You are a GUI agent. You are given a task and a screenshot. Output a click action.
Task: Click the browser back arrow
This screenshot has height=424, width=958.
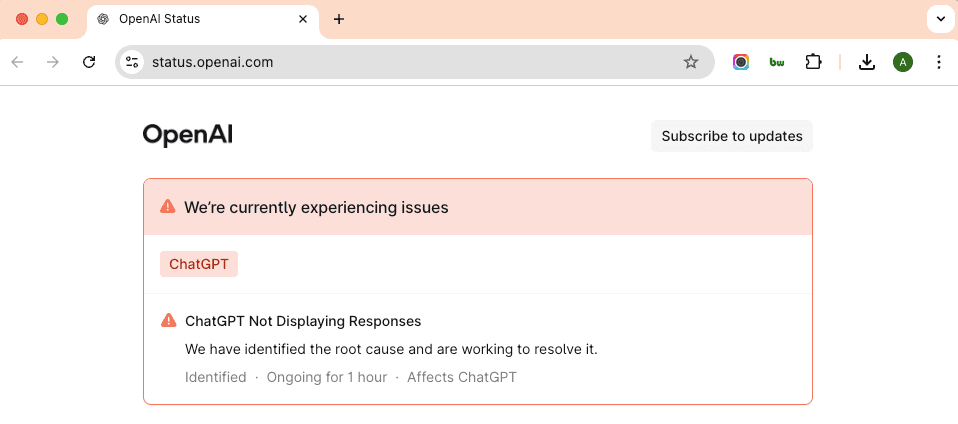(x=18, y=62)
